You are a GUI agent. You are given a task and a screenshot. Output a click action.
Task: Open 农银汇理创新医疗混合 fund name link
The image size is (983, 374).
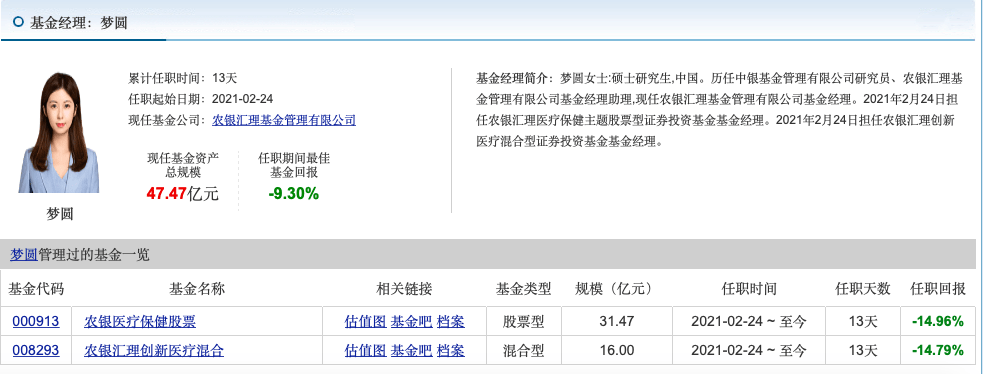point(154,350)
